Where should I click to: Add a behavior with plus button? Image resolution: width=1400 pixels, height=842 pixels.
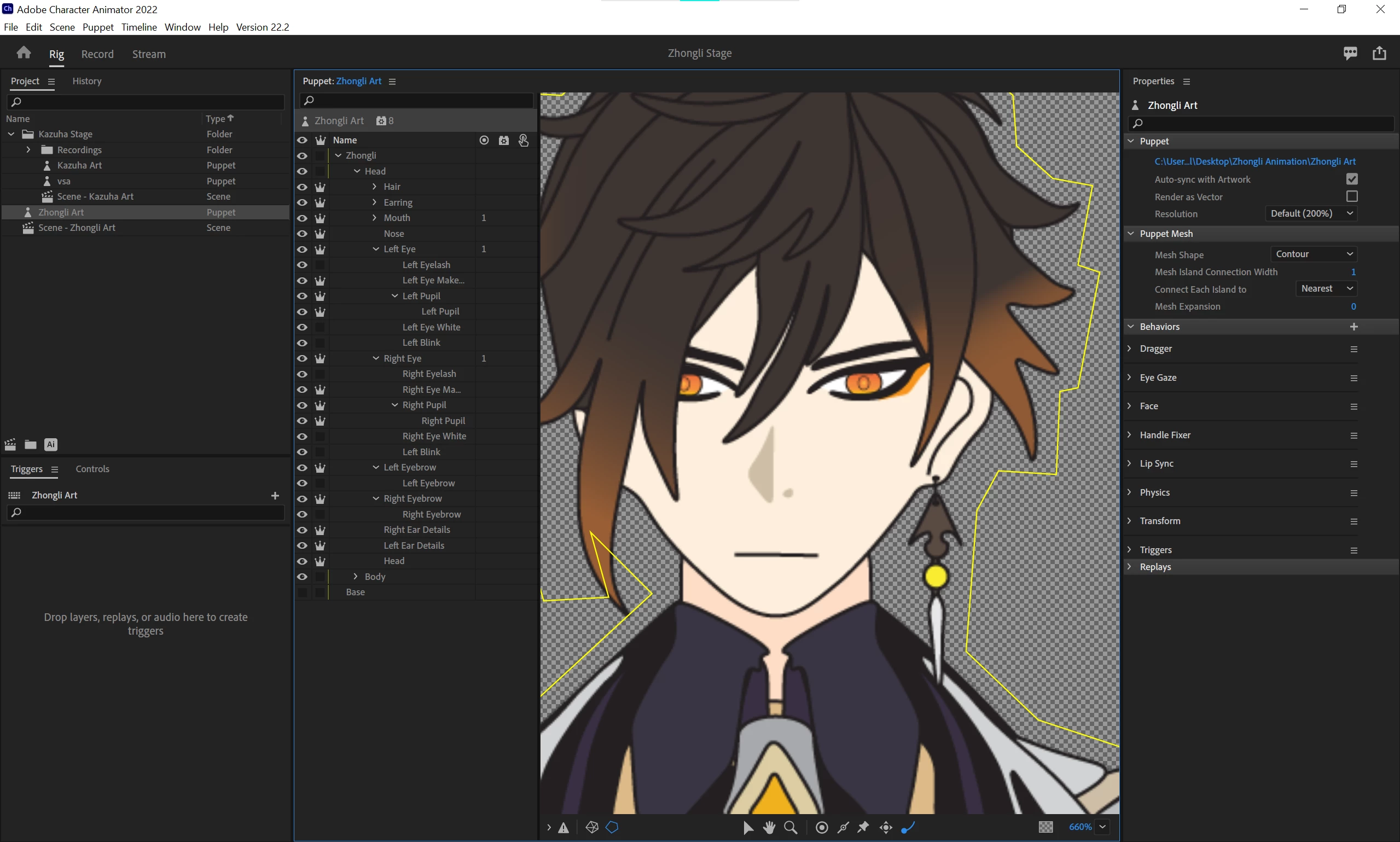click(1353, 327)
